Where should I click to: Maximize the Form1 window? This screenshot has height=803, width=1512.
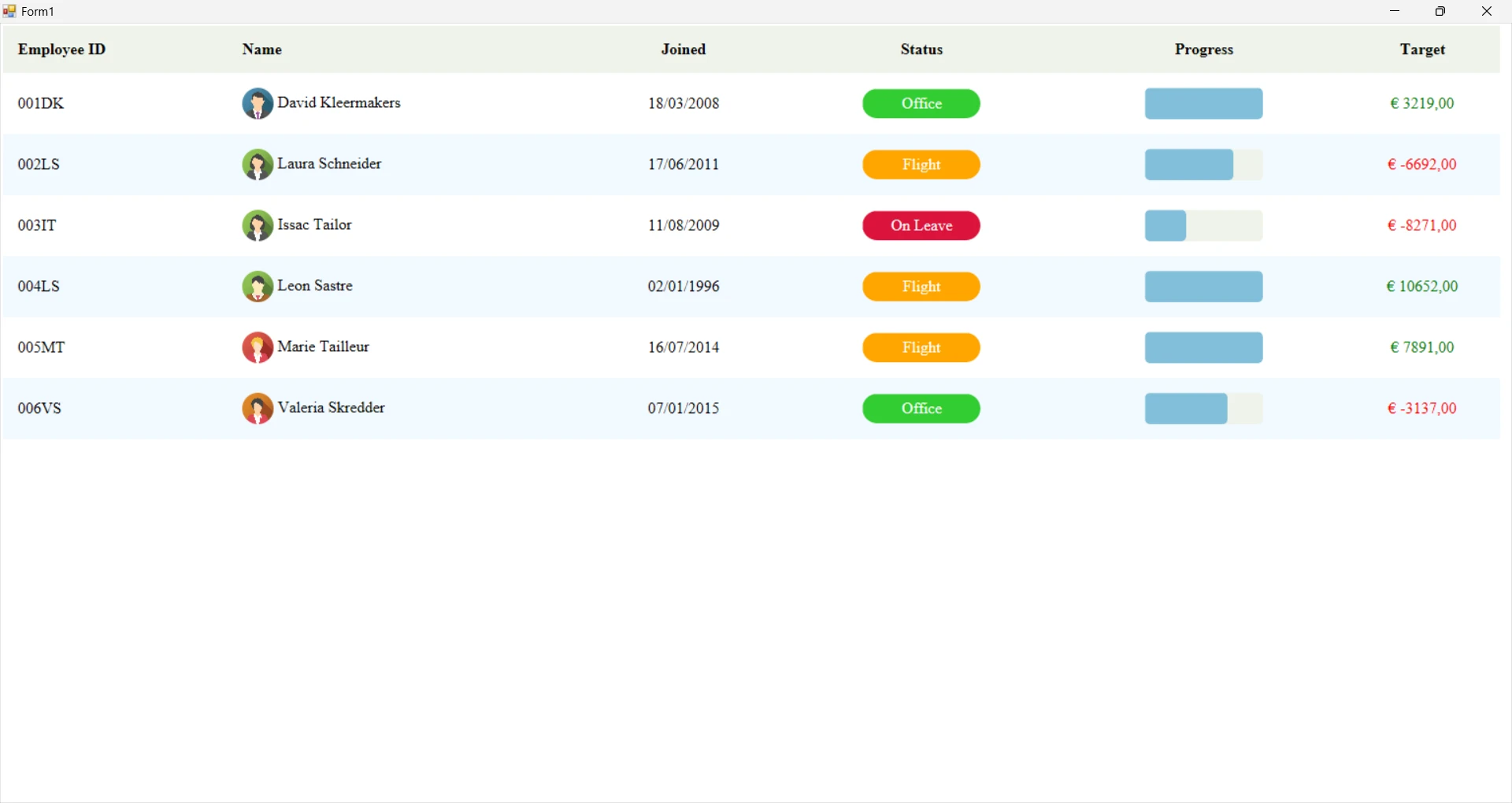(x=1440, y=12)
